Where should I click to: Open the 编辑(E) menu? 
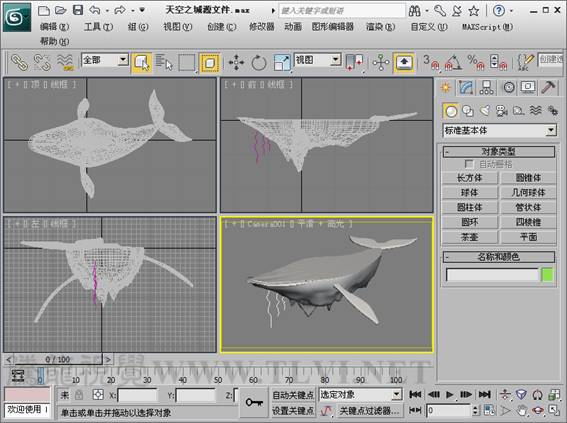point(55,27)
